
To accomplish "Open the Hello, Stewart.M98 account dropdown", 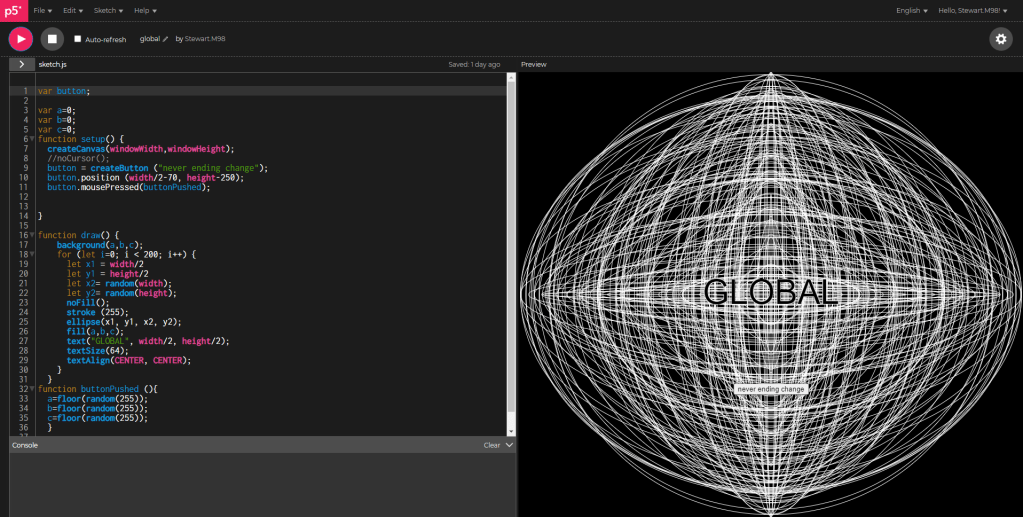I will coord(972,10).
